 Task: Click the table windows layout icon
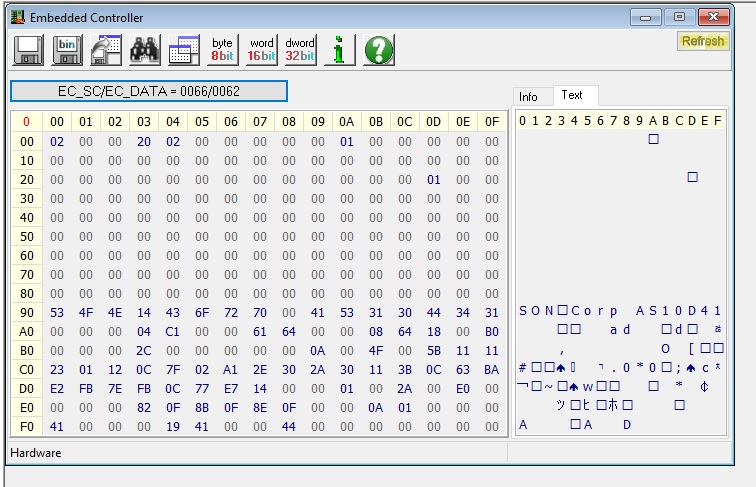(x=184, y=50)
